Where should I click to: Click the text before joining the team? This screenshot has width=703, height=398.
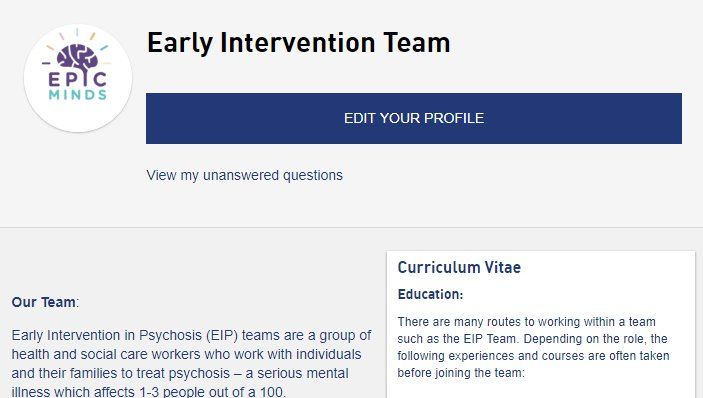tap(461, 373)
